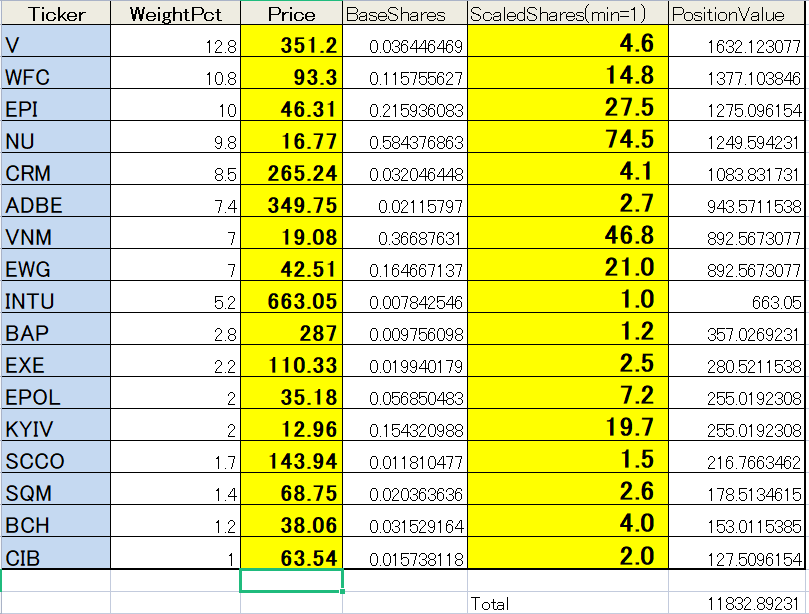Click the BaseShares header cell

tap(404, 14)
